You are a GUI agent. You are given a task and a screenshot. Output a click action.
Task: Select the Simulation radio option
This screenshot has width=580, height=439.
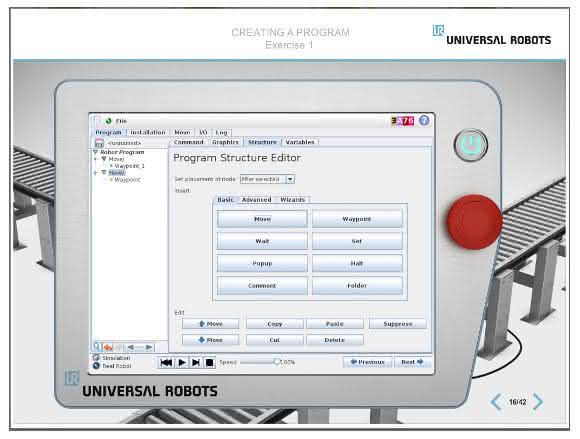[x=96, y=358]
